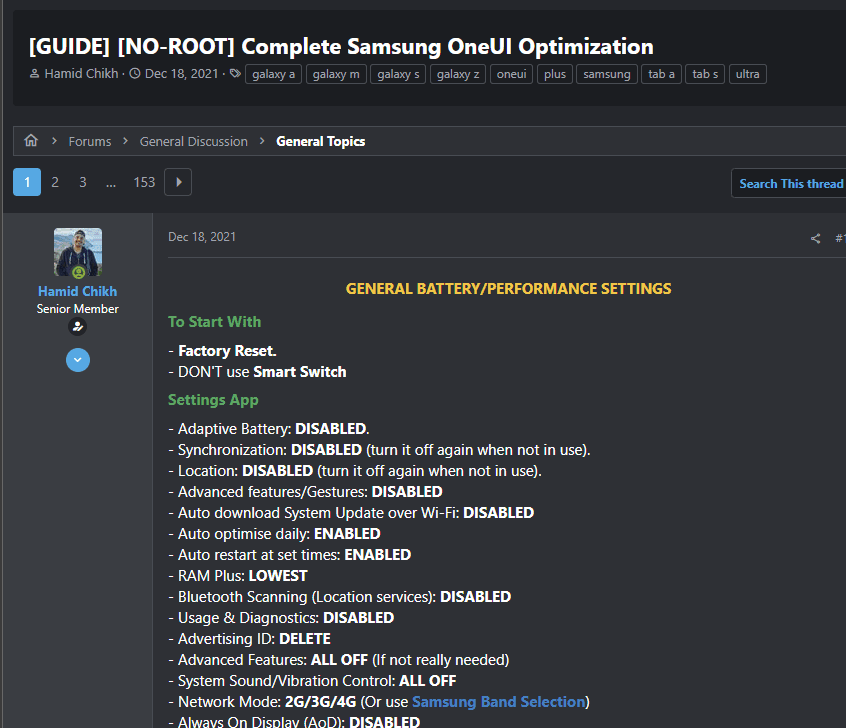Jump to last page 153
The image size is (846, 728).
(144, 182)
